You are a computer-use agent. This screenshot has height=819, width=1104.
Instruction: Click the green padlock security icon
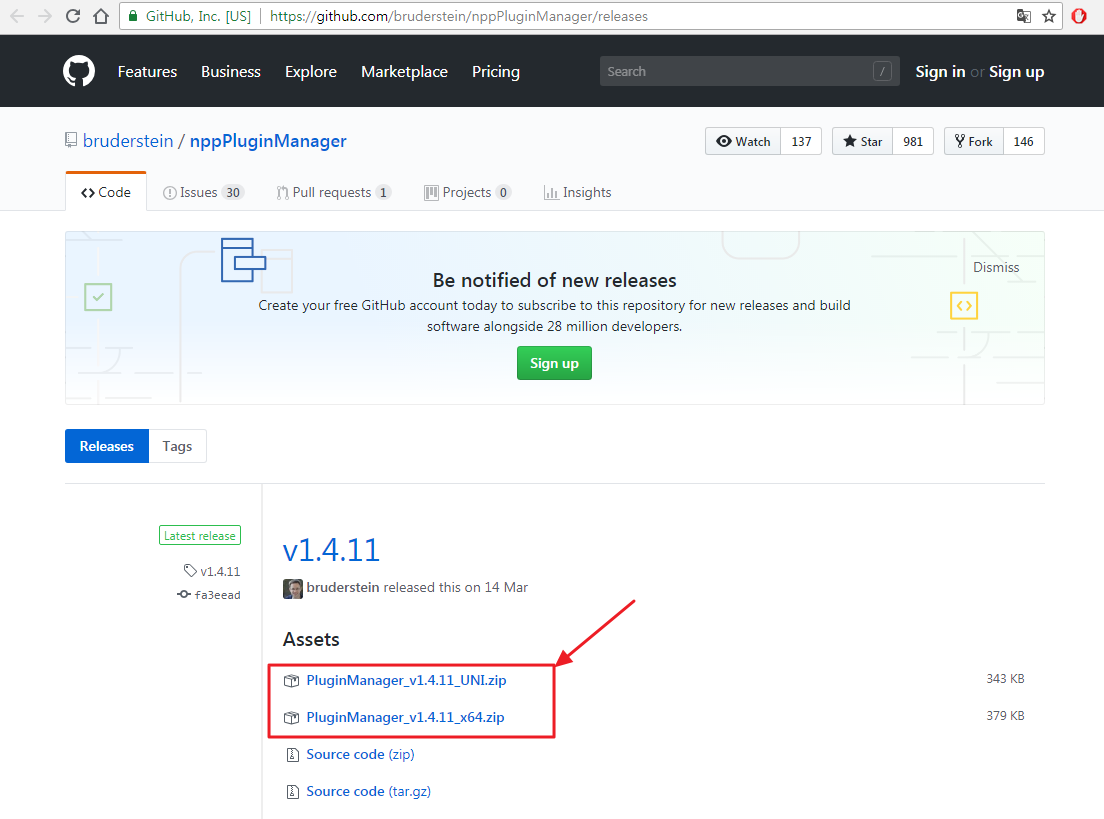pos(133,16)
